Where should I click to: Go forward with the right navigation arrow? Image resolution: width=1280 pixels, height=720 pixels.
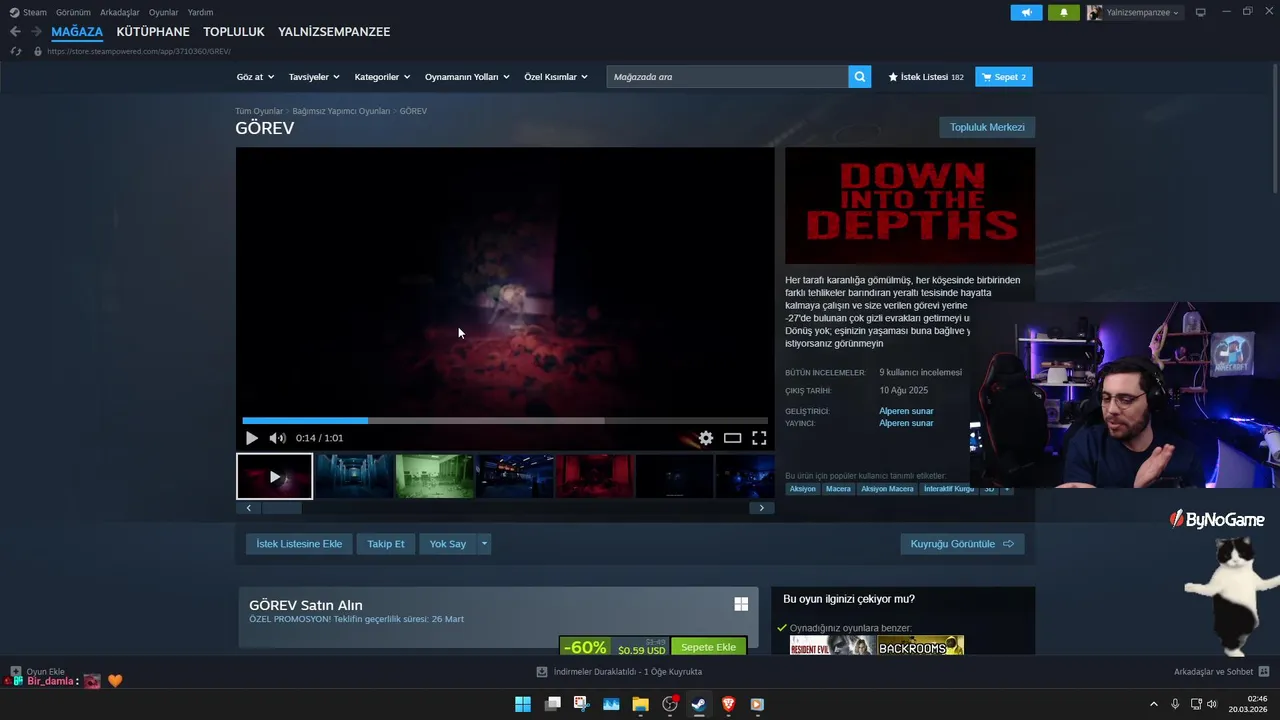[x=36, y=32]
